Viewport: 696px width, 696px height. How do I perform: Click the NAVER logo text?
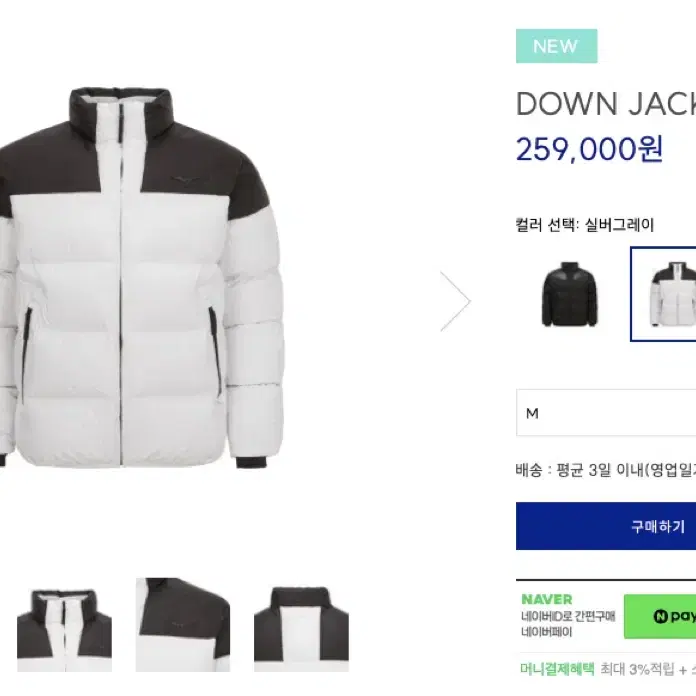pyautogui.click(x=547, y=599)
